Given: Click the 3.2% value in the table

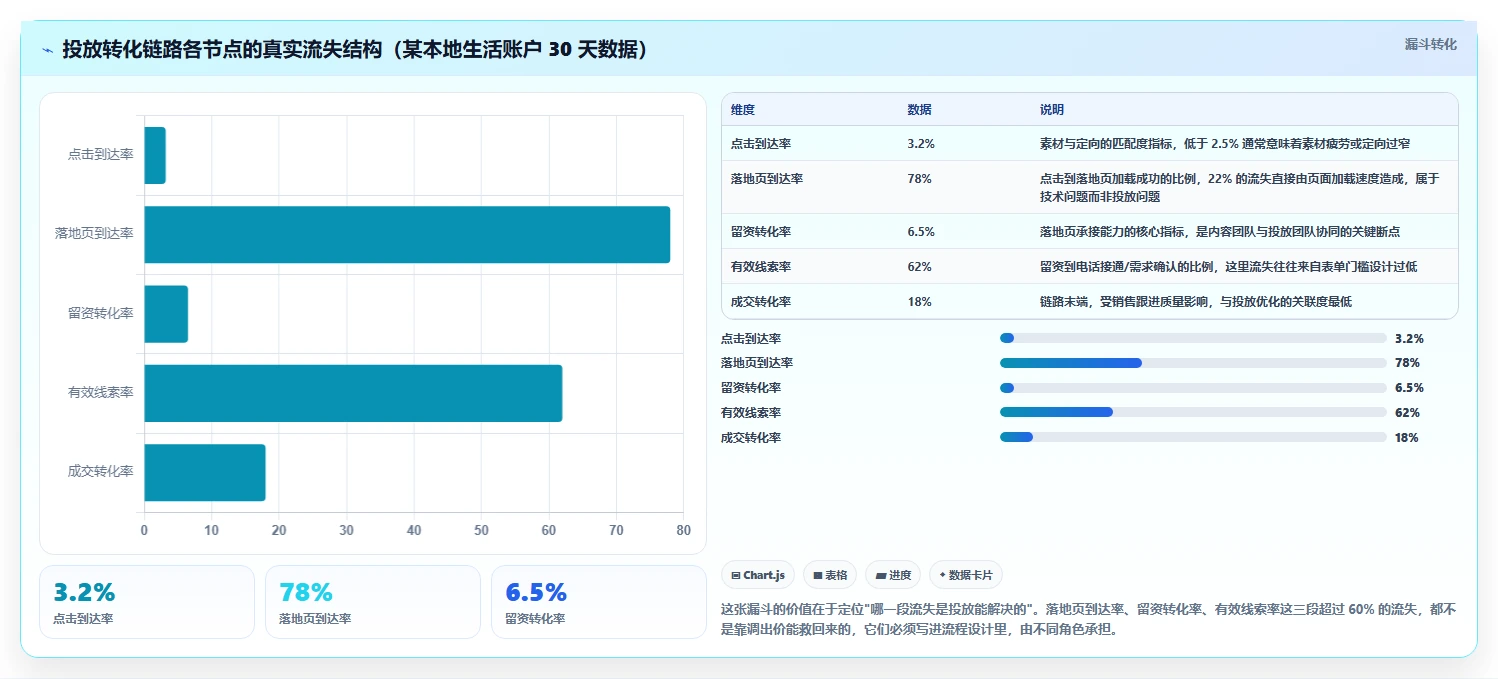Looking at the screenshot, I should click(921, 144).
